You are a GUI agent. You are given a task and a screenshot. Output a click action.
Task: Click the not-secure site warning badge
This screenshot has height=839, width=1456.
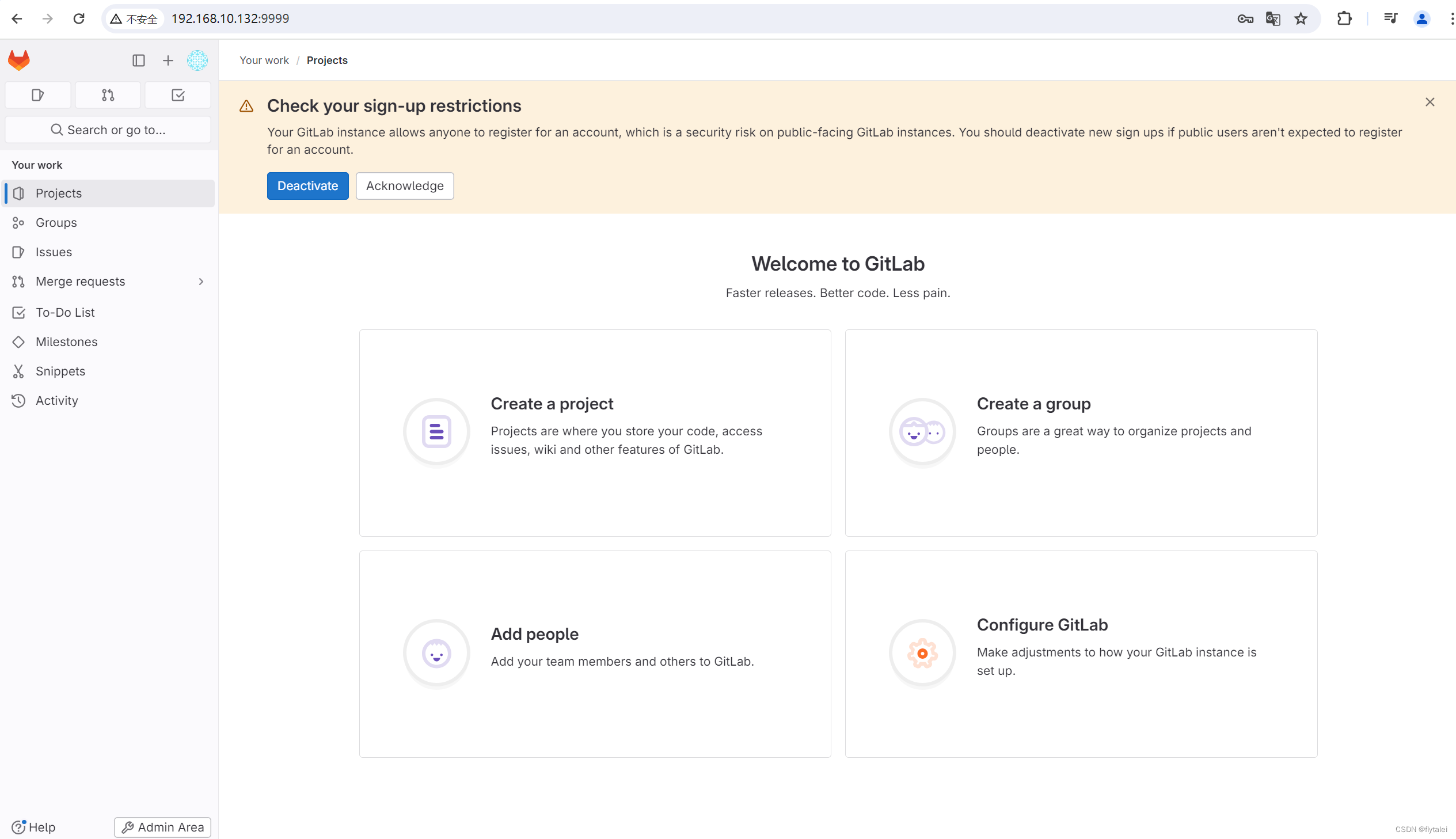[x=134, y=18]
